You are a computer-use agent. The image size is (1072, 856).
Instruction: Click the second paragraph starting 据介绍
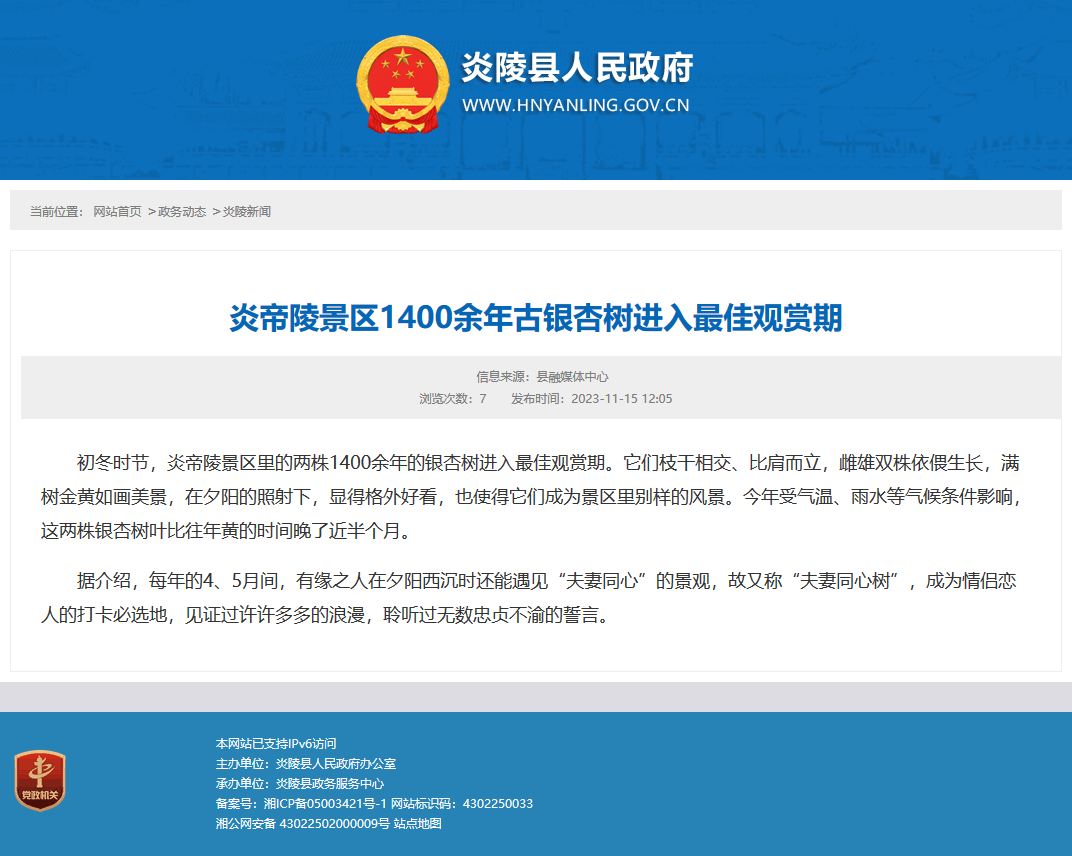[x=529, y=598]
